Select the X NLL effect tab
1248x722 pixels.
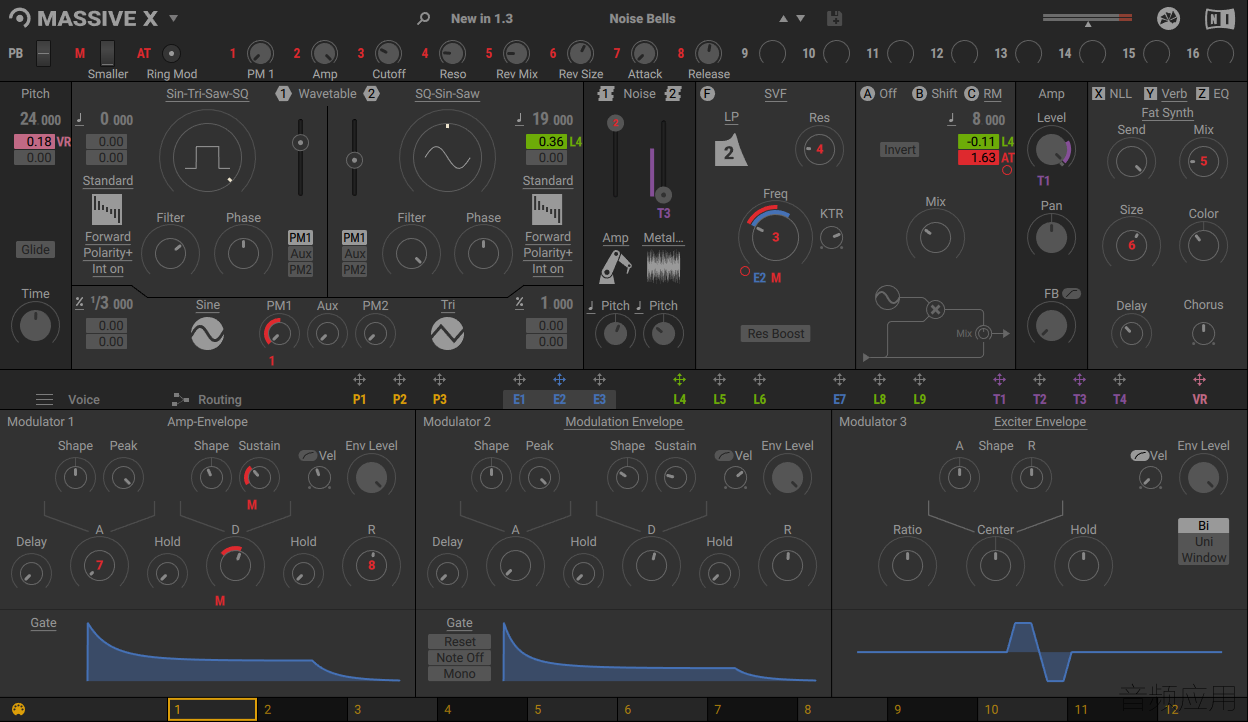(x=1112, y=94)
